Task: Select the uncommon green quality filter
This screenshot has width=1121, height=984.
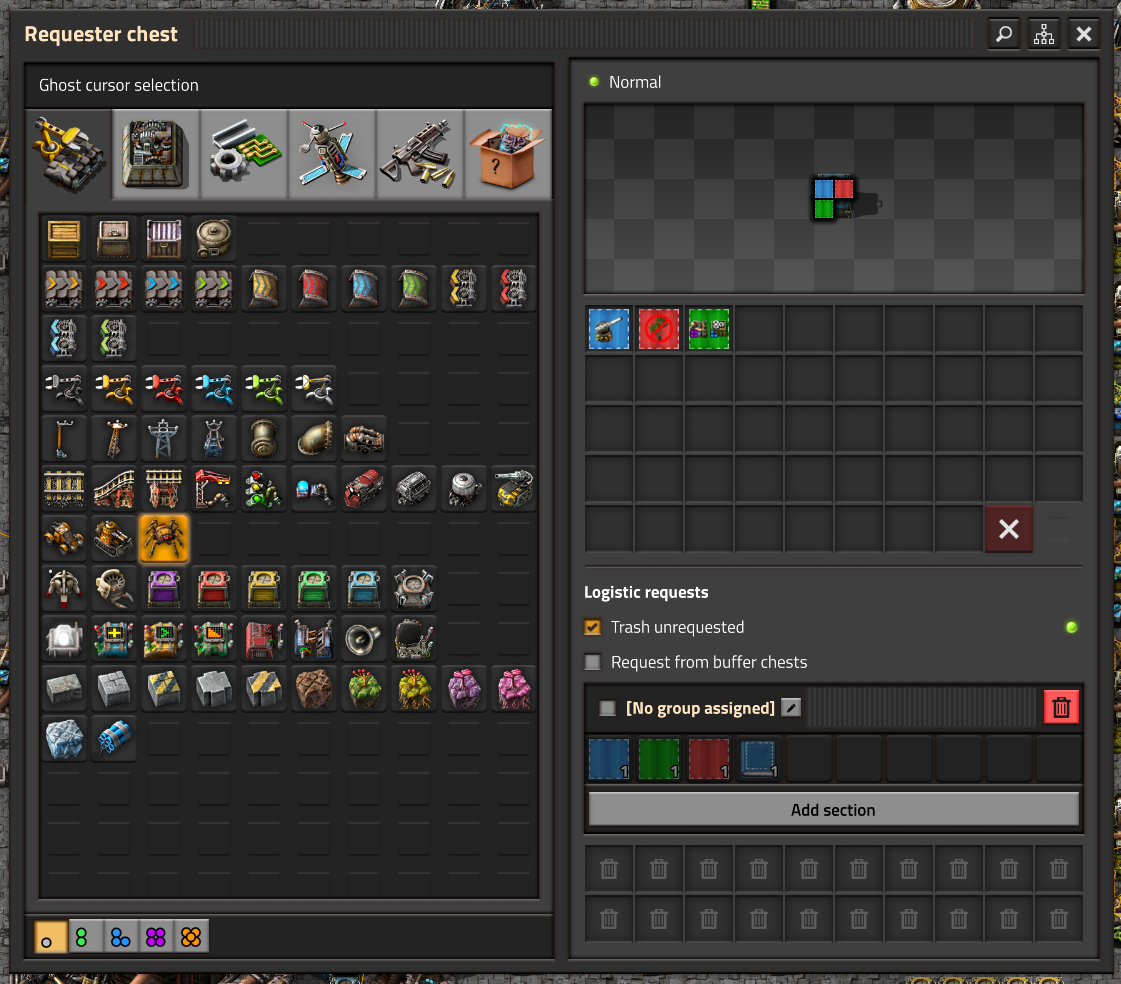Action: 84,937
